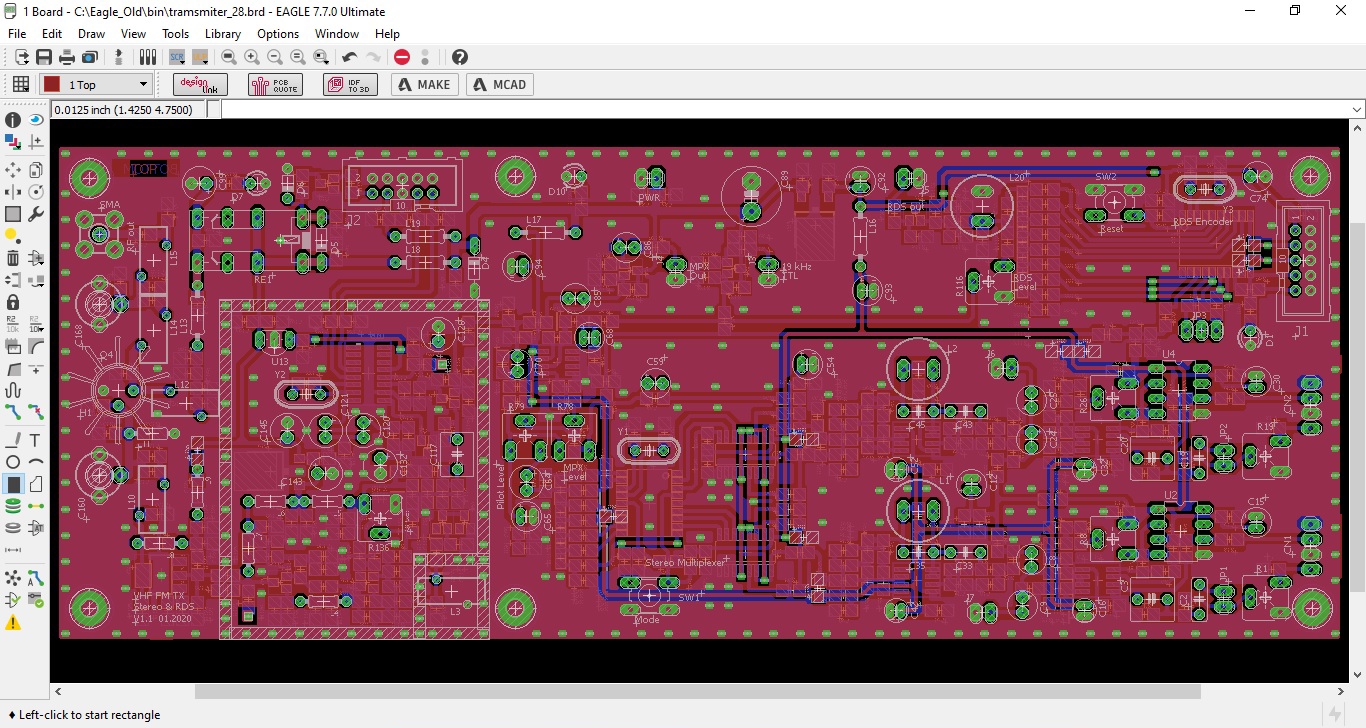Screen dimensions: 1366x728
Task: Redraw the screen with the redraw icon
Action: pyautogui.click(x=296, y=57)
